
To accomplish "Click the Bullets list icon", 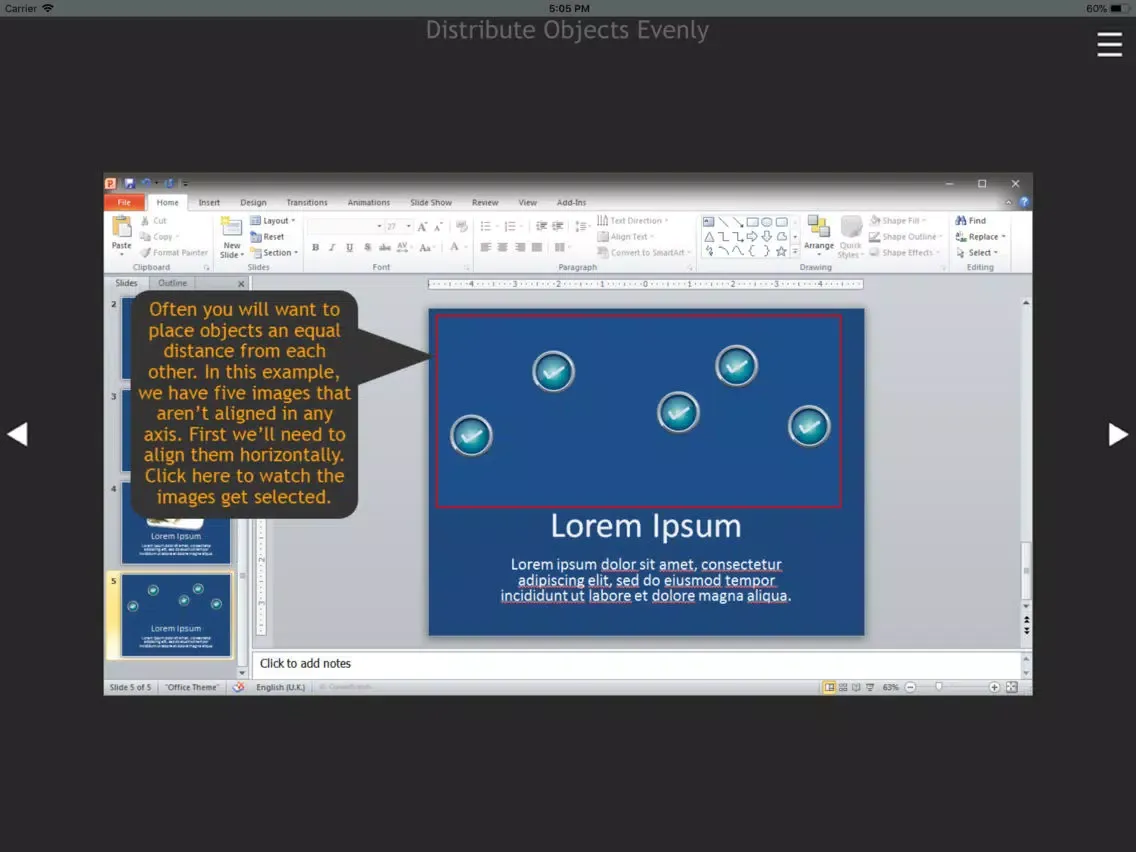I will 485,227.
